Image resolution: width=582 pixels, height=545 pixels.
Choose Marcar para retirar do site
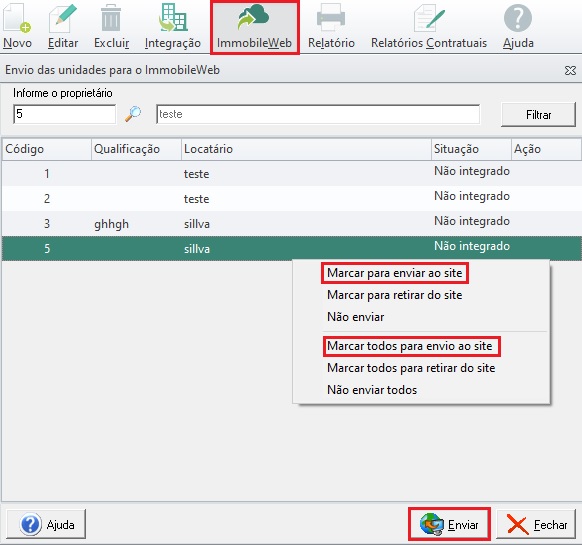[x=395, y=295]
